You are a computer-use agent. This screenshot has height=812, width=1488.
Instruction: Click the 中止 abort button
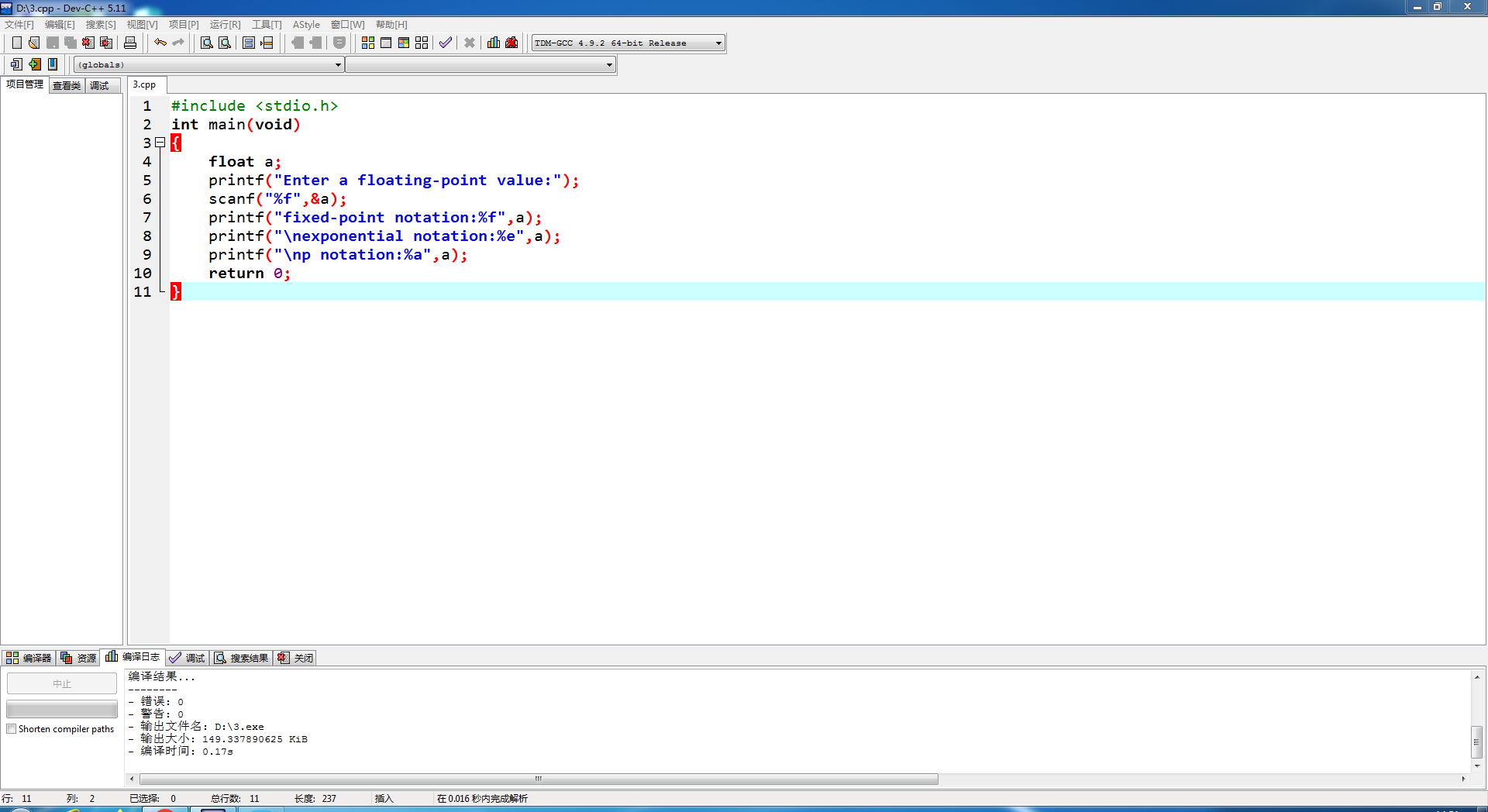click(x=62, y=683)
